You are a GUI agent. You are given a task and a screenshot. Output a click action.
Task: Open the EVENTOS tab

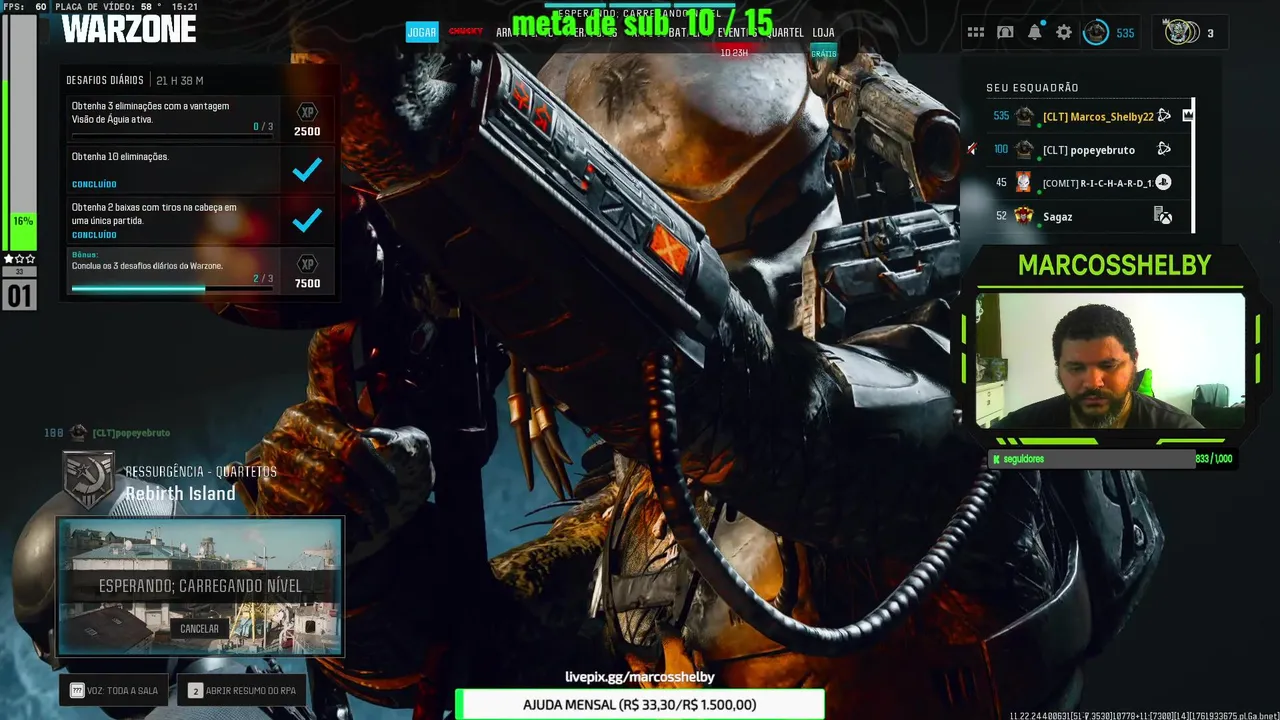tap(737, 33)
